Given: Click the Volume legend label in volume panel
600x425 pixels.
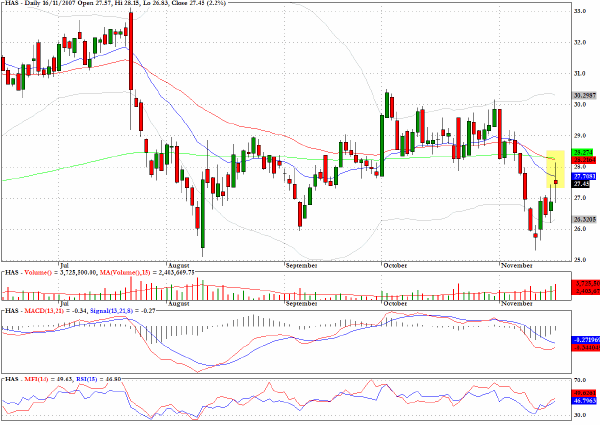Looking at the screenshot, I should (x=38, y=272).
